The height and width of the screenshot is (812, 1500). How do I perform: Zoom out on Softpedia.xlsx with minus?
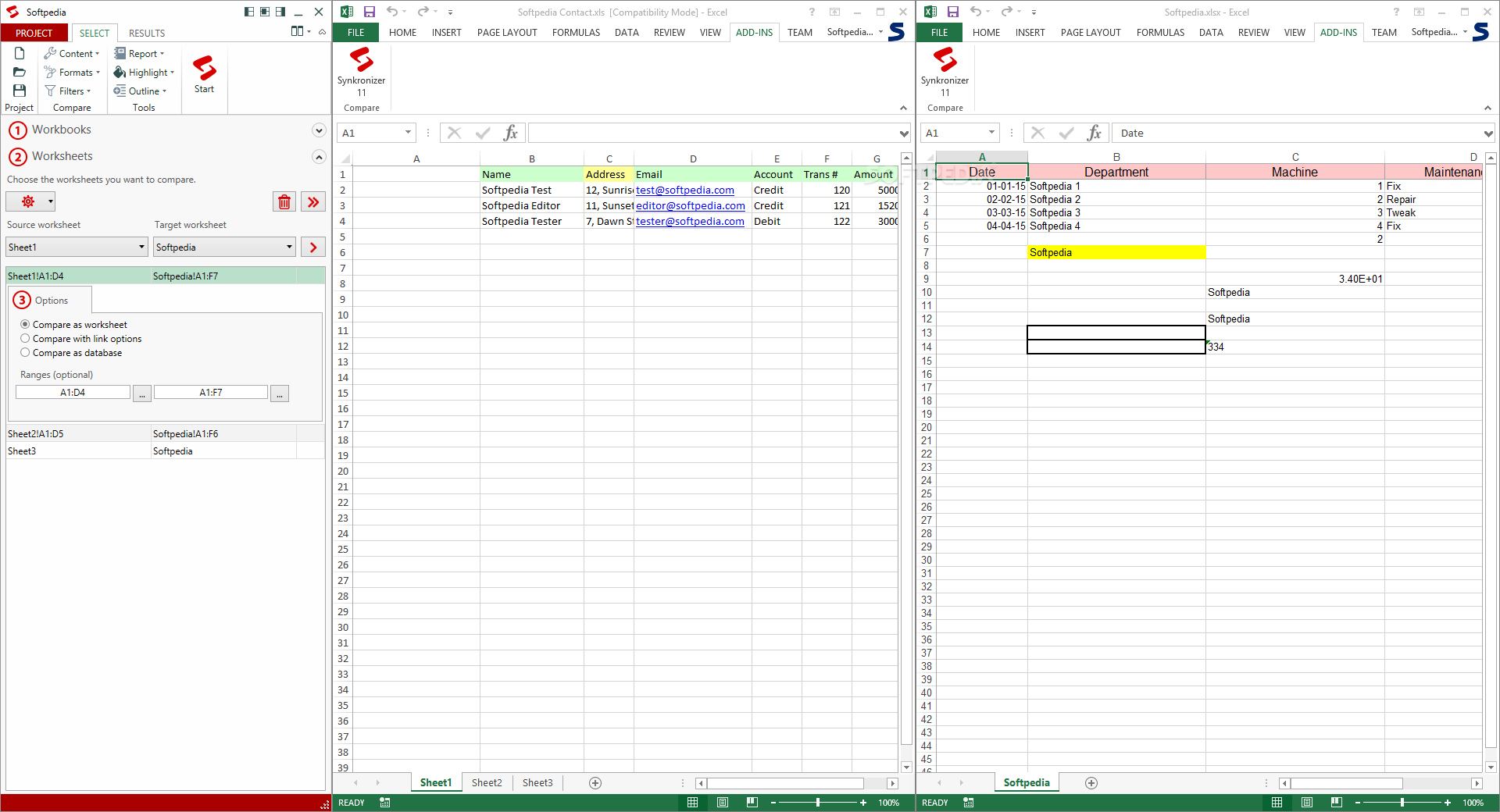(1358, 803)
